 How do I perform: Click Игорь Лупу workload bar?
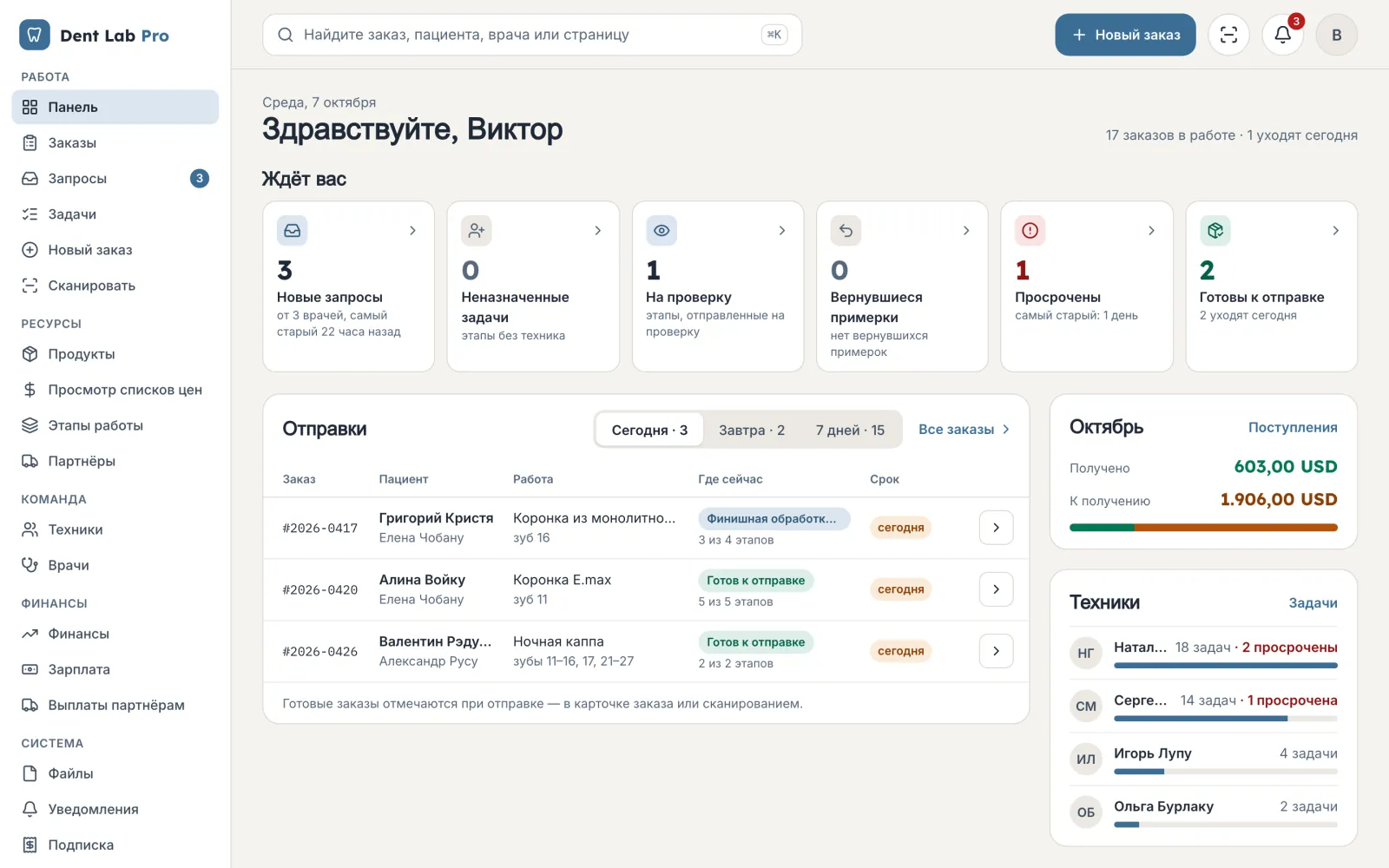pyautogui.click(x=1226, y=771)
